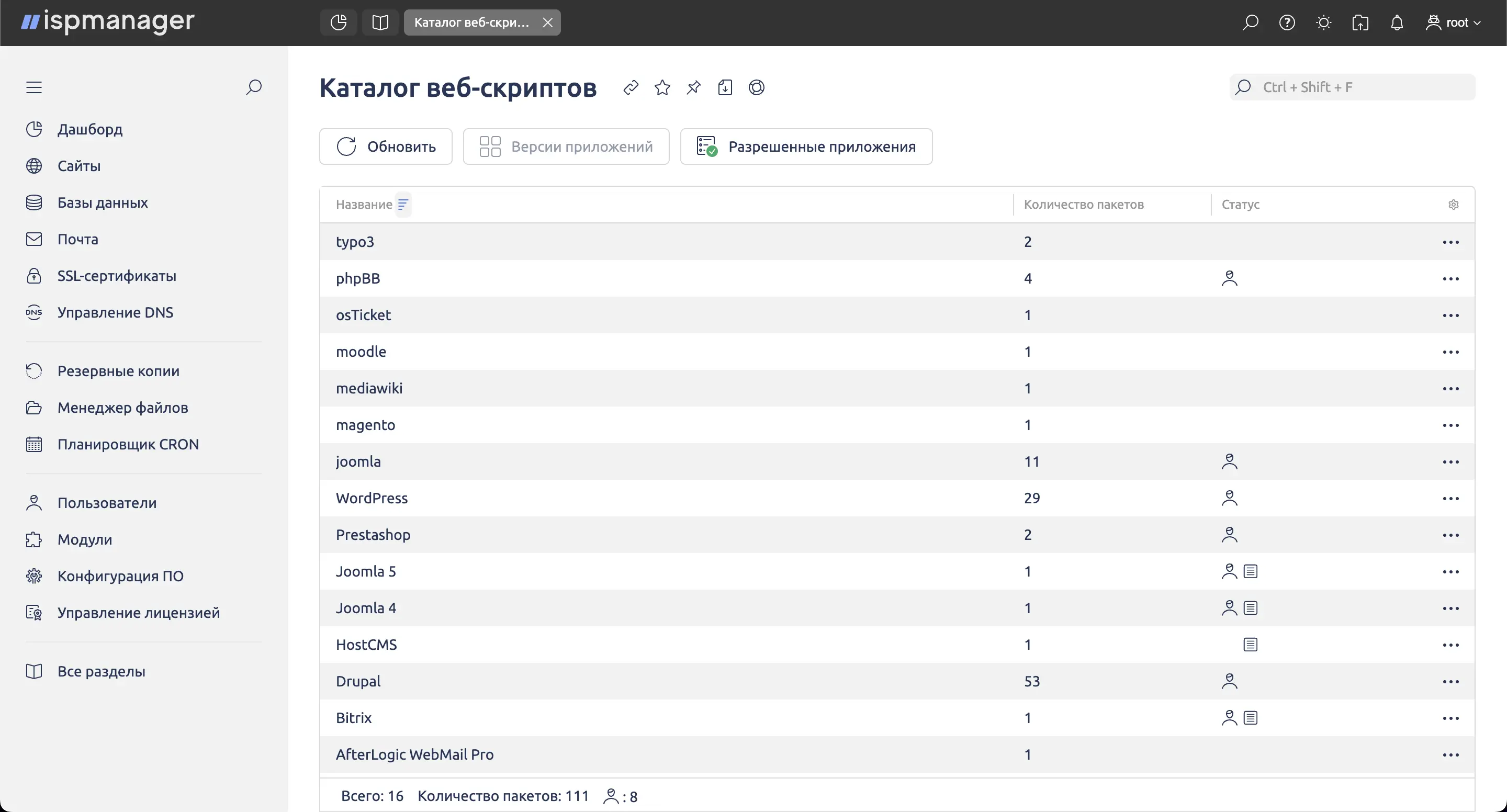Click the Обновить button
This screenshot has width=1507, height=812.
(x=386, y=146)
